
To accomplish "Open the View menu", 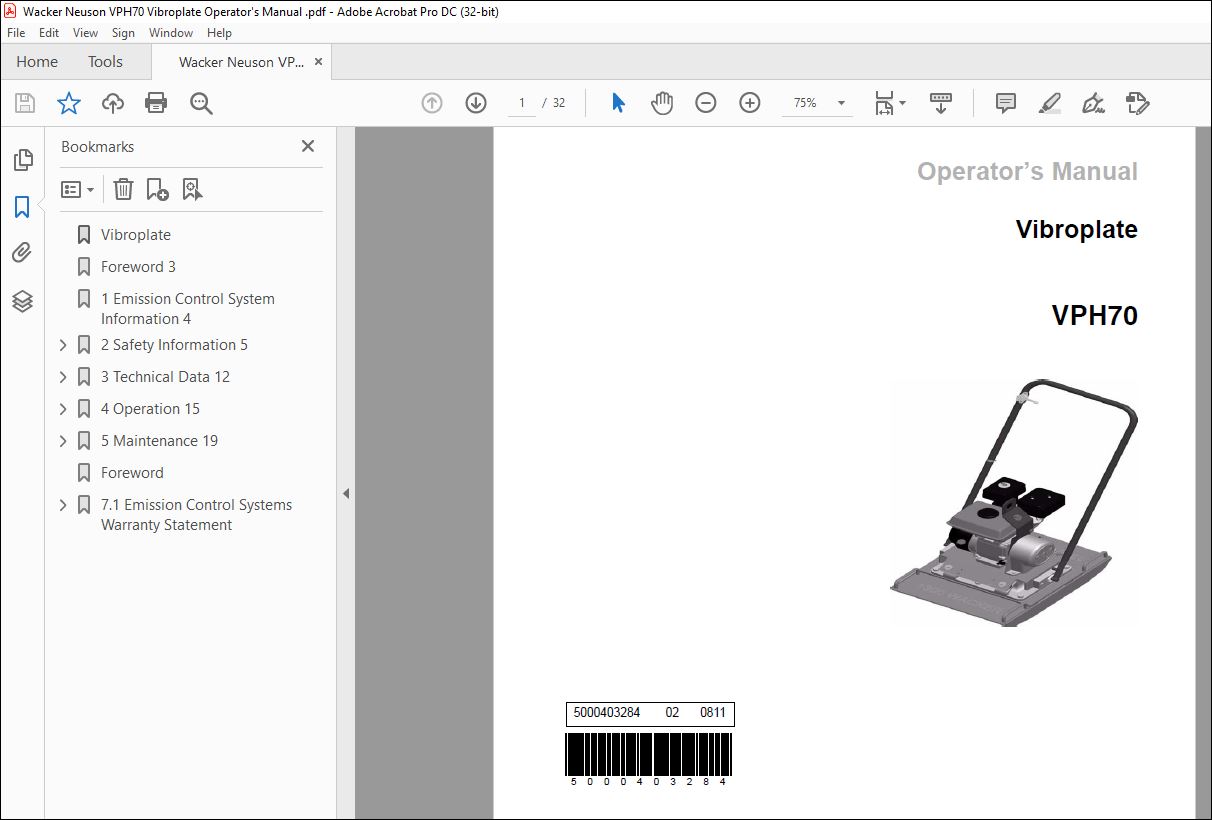I will coord(85,33).
